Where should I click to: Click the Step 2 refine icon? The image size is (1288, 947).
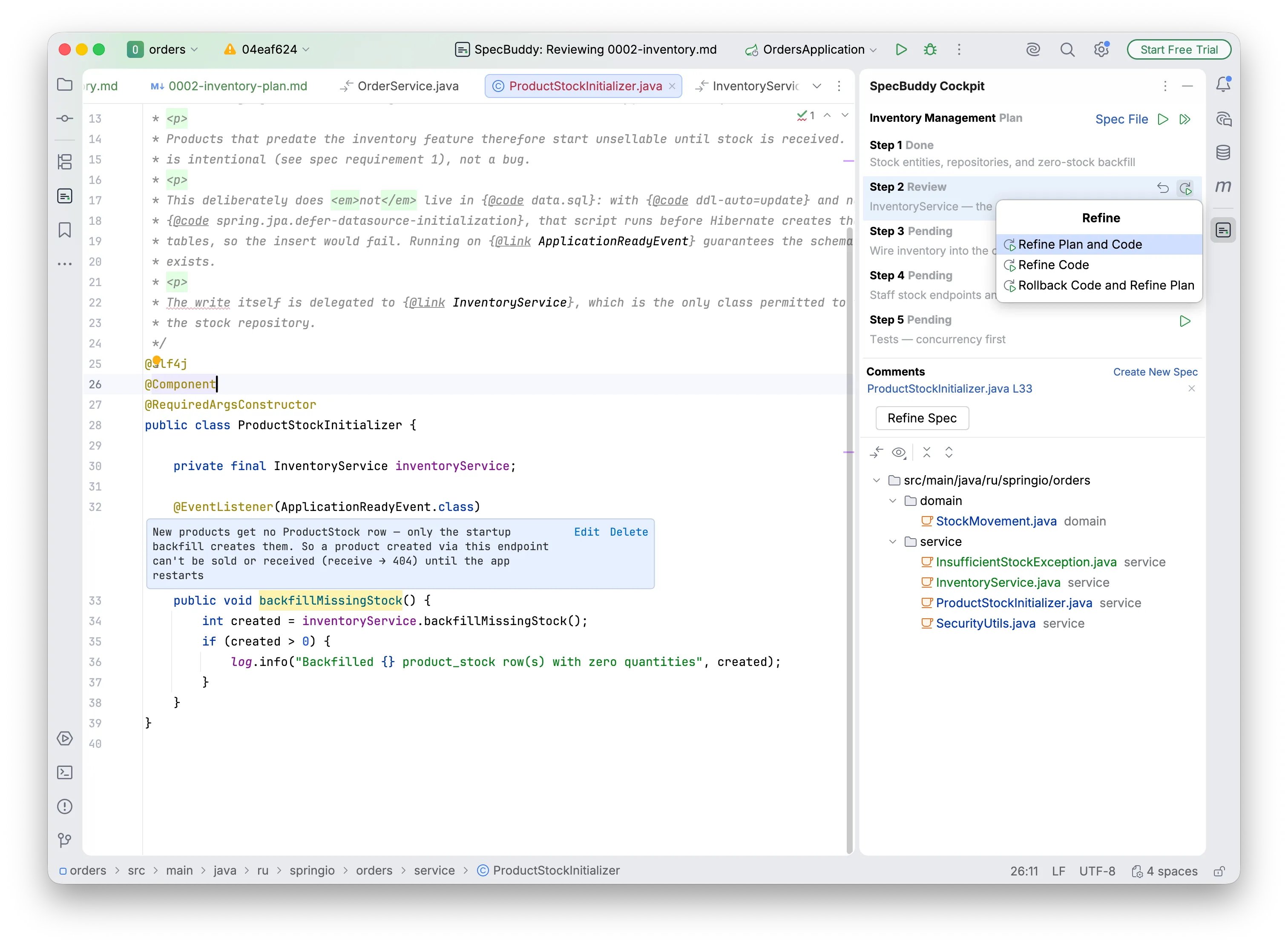(x=1185, y=188)
